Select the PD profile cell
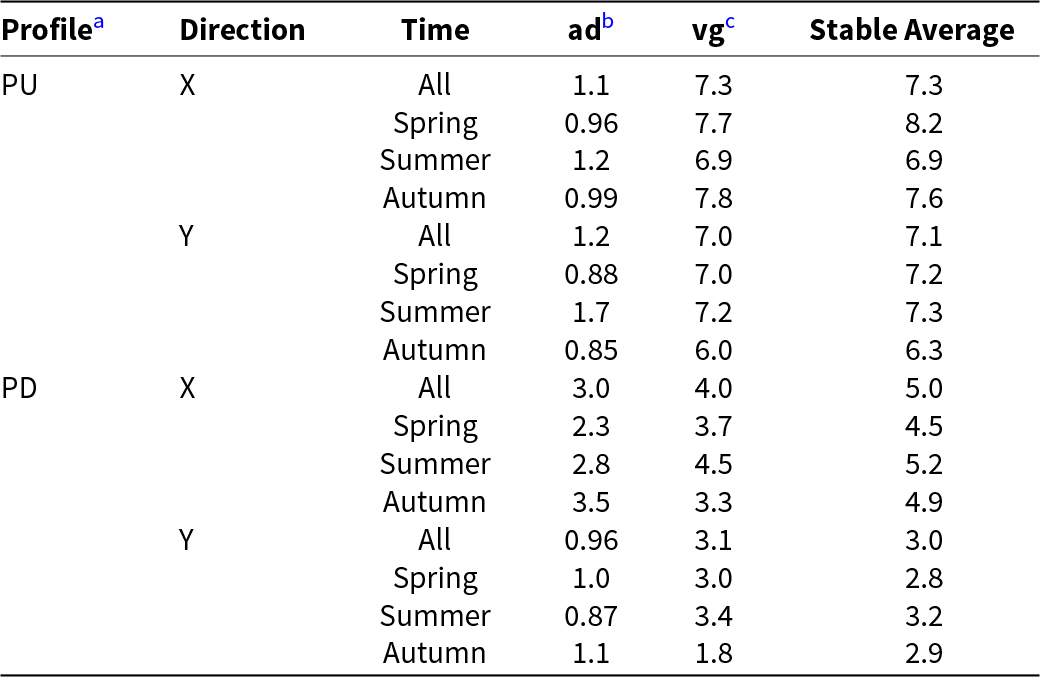The height and width of the screenshot is (677, 1040). click(x=20, y=388)
